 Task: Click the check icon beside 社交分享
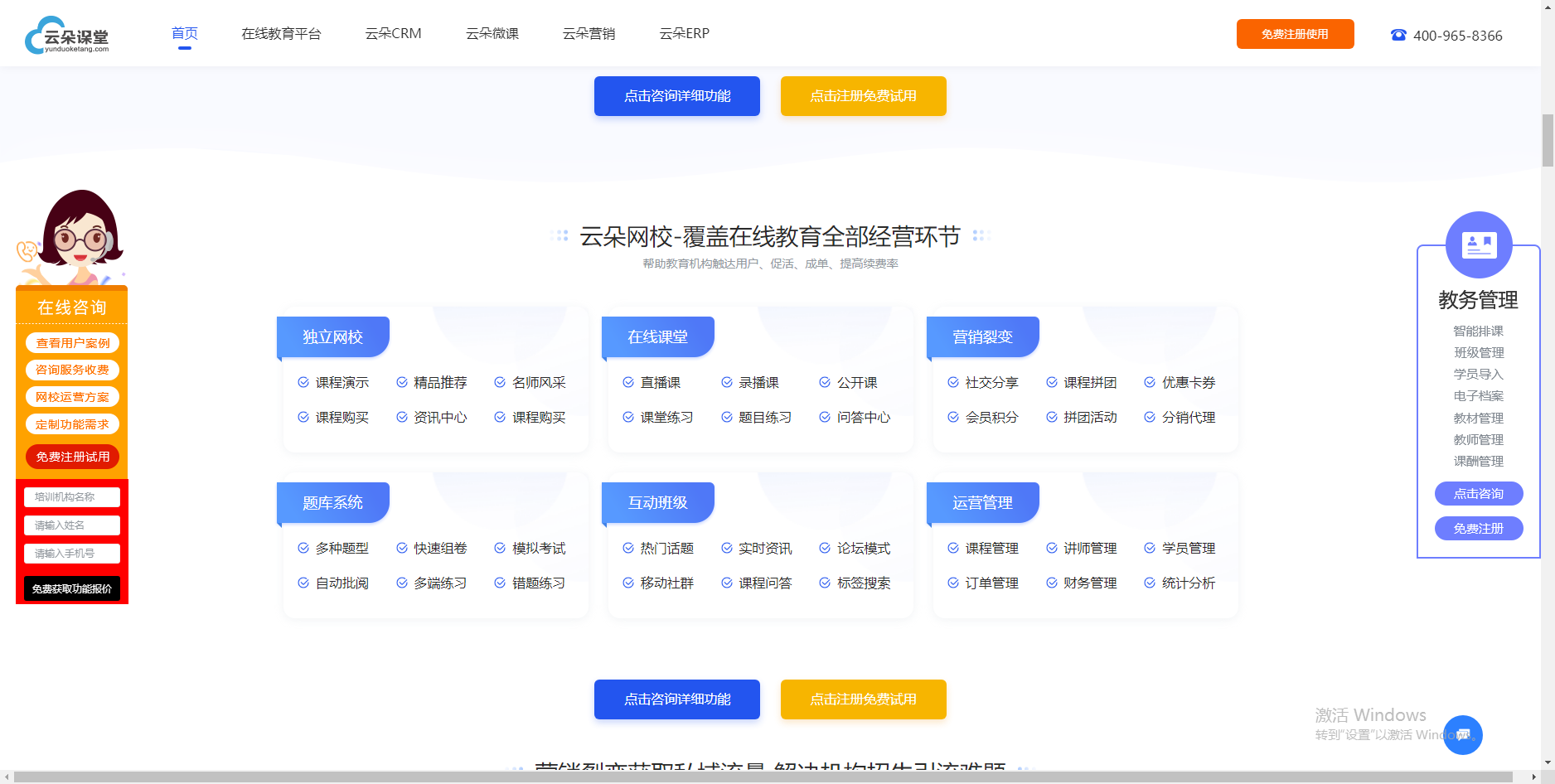pyautogui.click(x=953, y=382)
